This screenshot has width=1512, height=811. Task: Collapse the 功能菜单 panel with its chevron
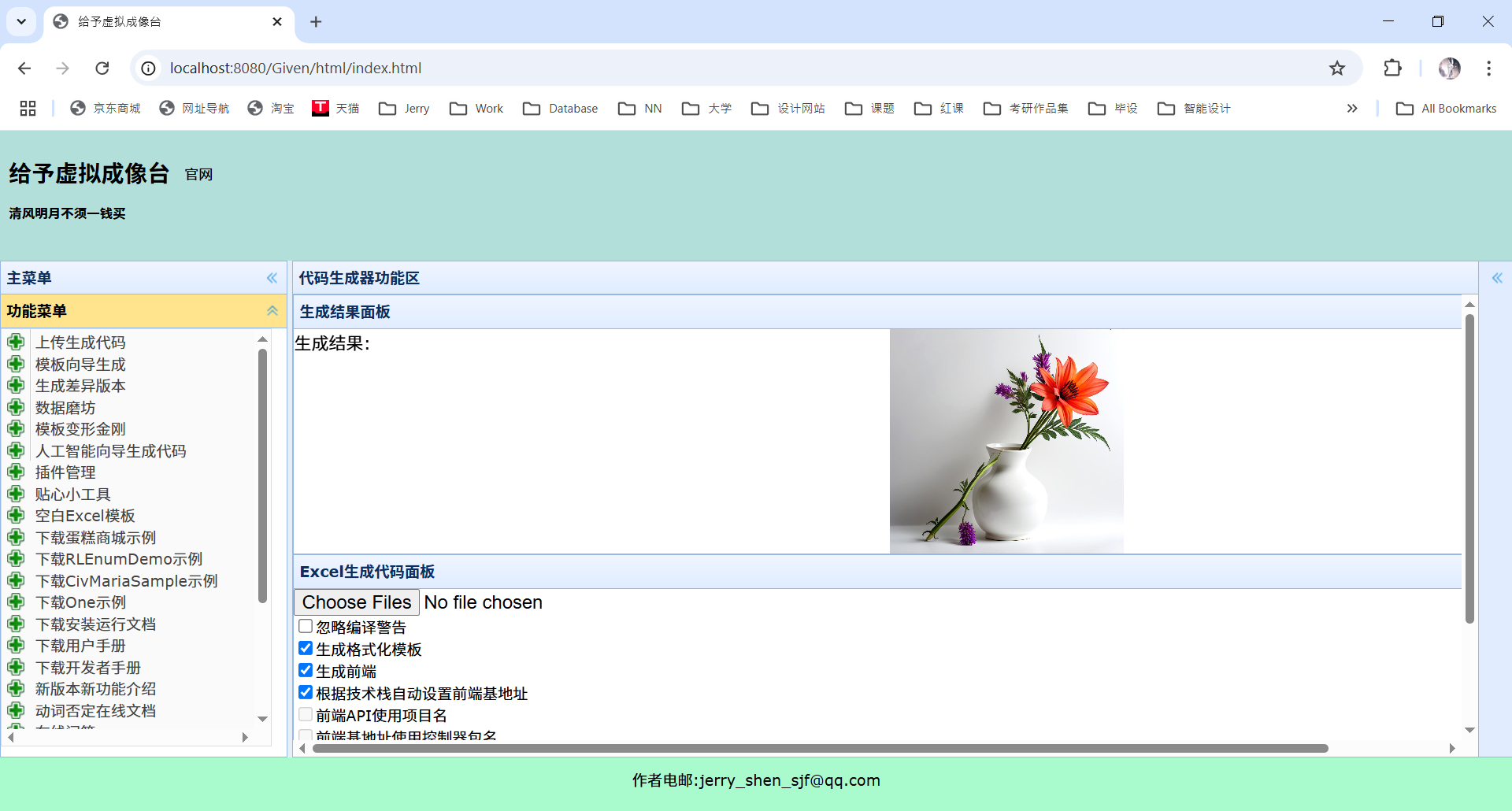coord(272,311)
